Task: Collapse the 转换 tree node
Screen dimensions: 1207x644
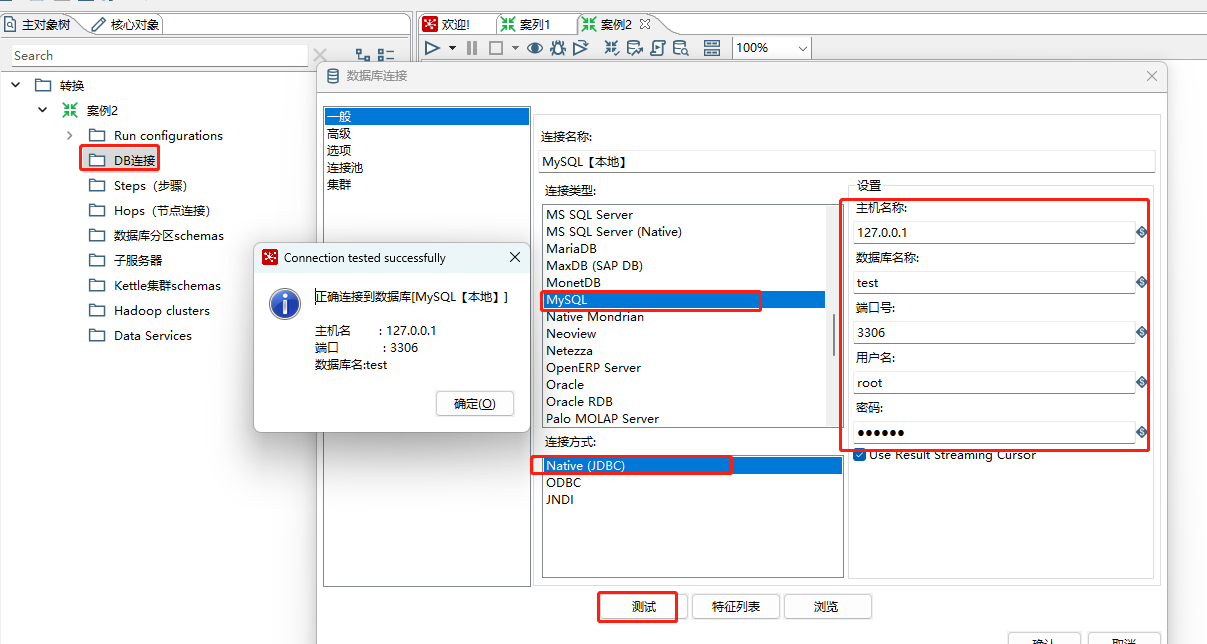Action: point(16,85)
